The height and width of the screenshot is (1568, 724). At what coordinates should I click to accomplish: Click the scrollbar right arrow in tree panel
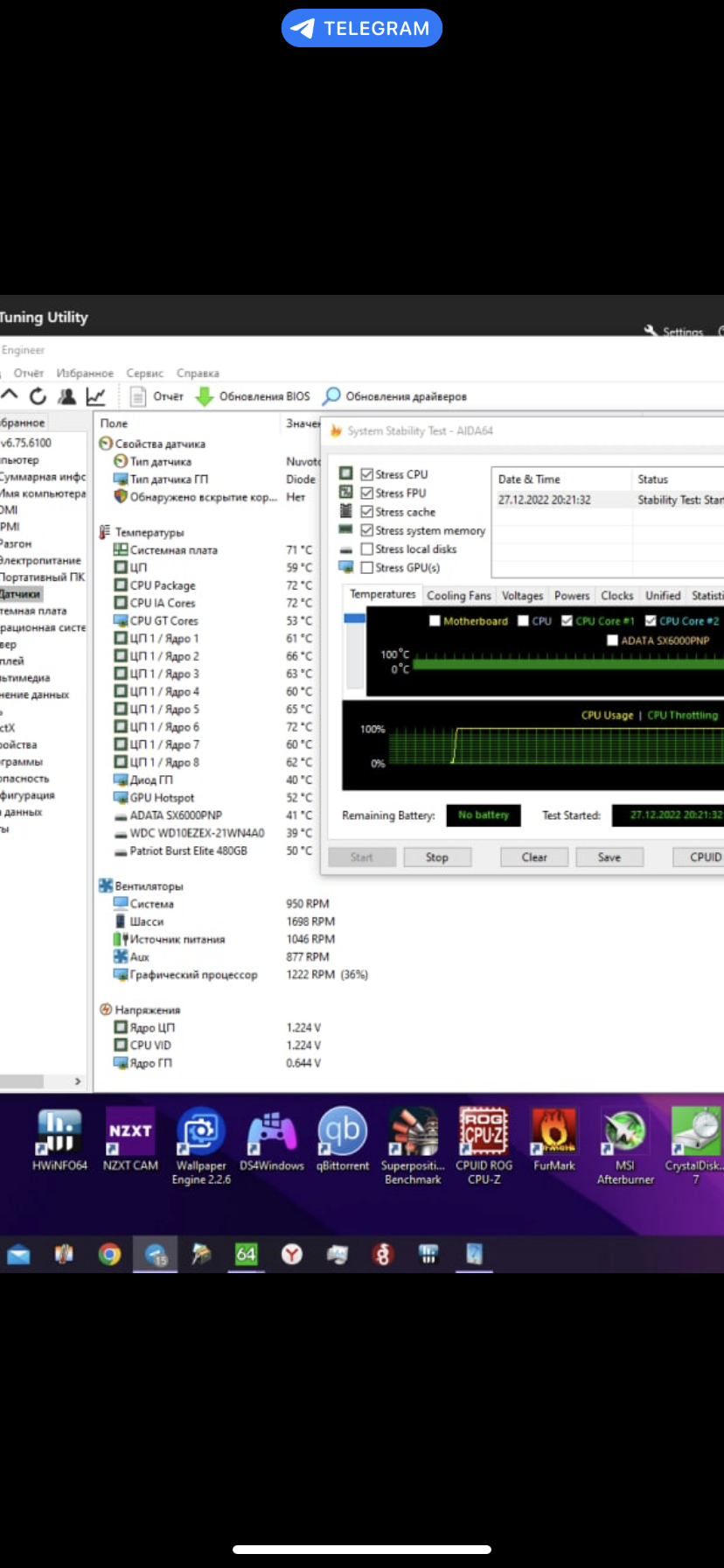tap(78, 1081)
